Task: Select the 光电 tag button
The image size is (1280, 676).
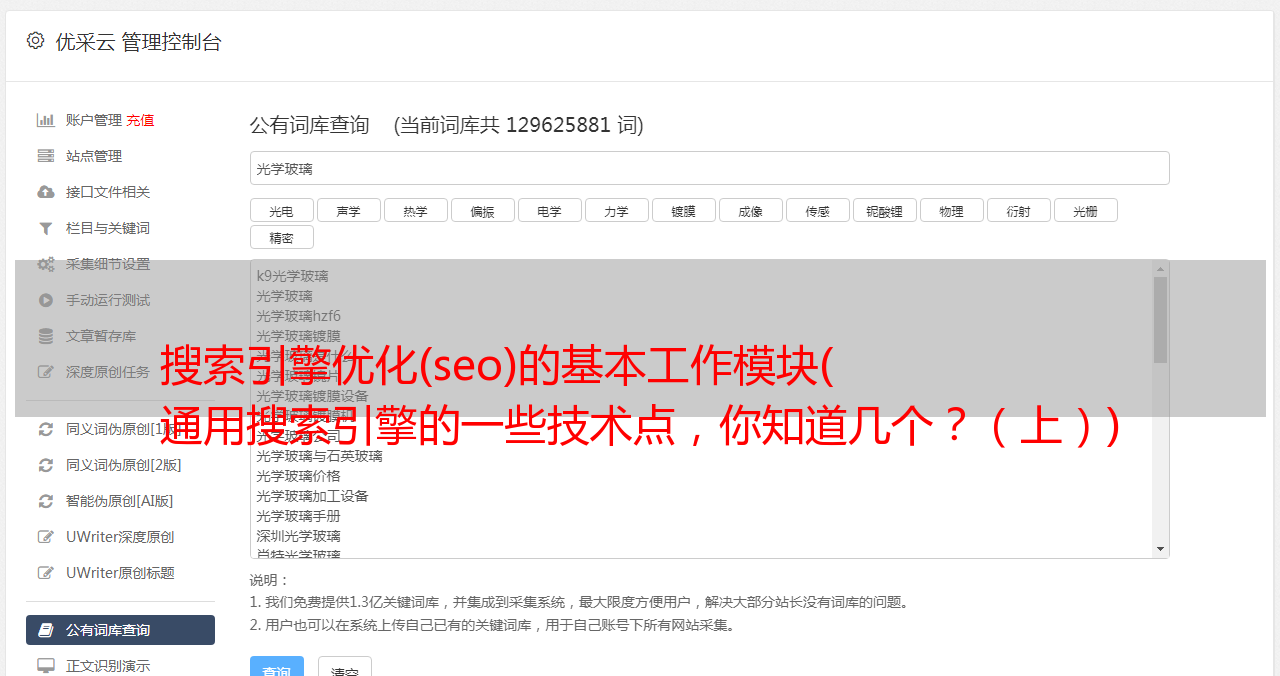Action: [281, 210]
